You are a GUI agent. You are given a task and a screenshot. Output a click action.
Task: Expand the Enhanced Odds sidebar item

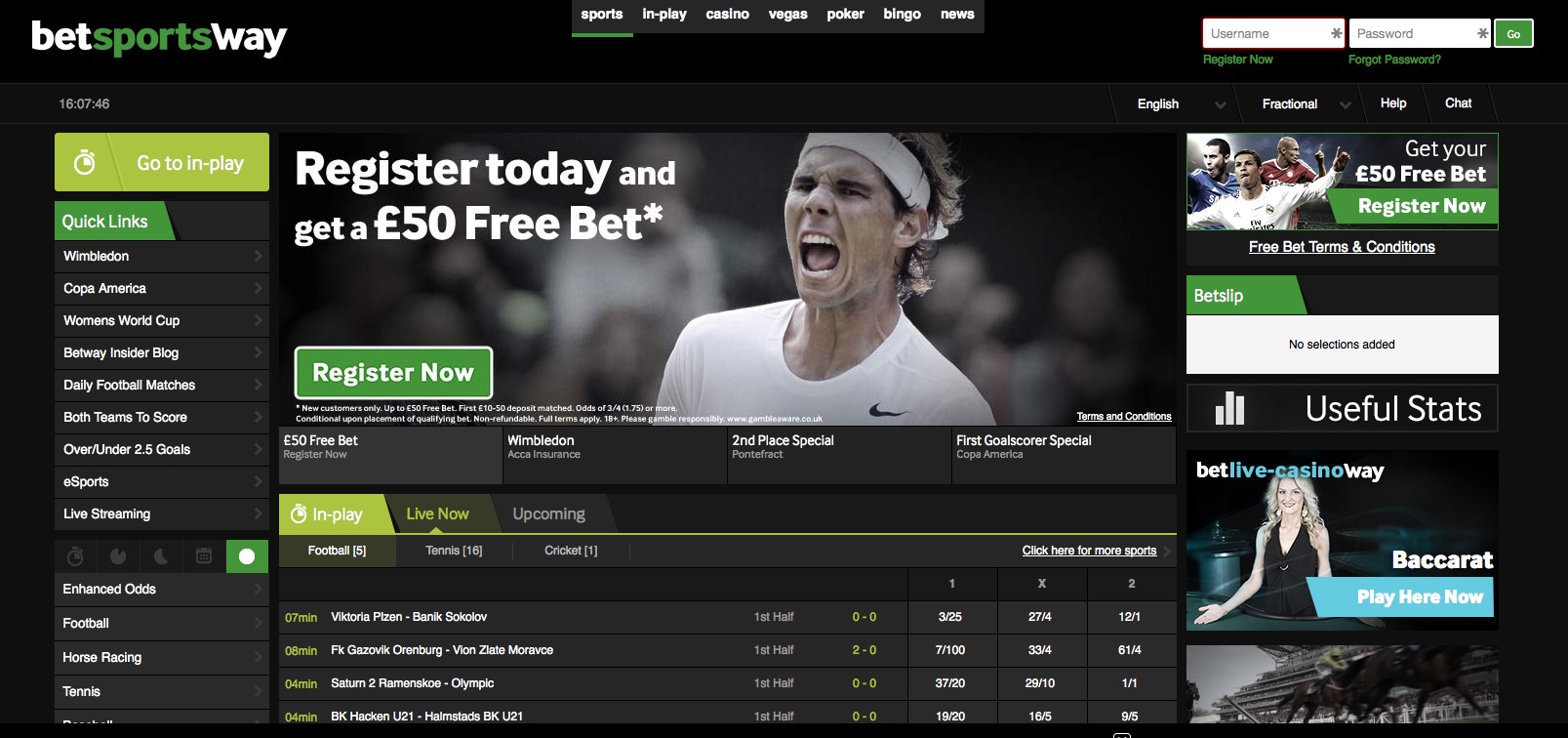(x=162, y=589)
